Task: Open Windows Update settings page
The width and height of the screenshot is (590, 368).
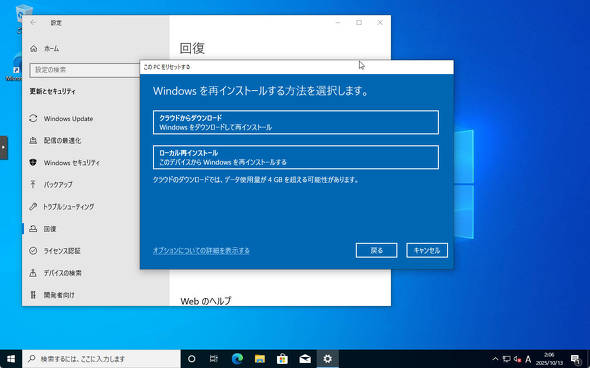Action: click(68, 119)
